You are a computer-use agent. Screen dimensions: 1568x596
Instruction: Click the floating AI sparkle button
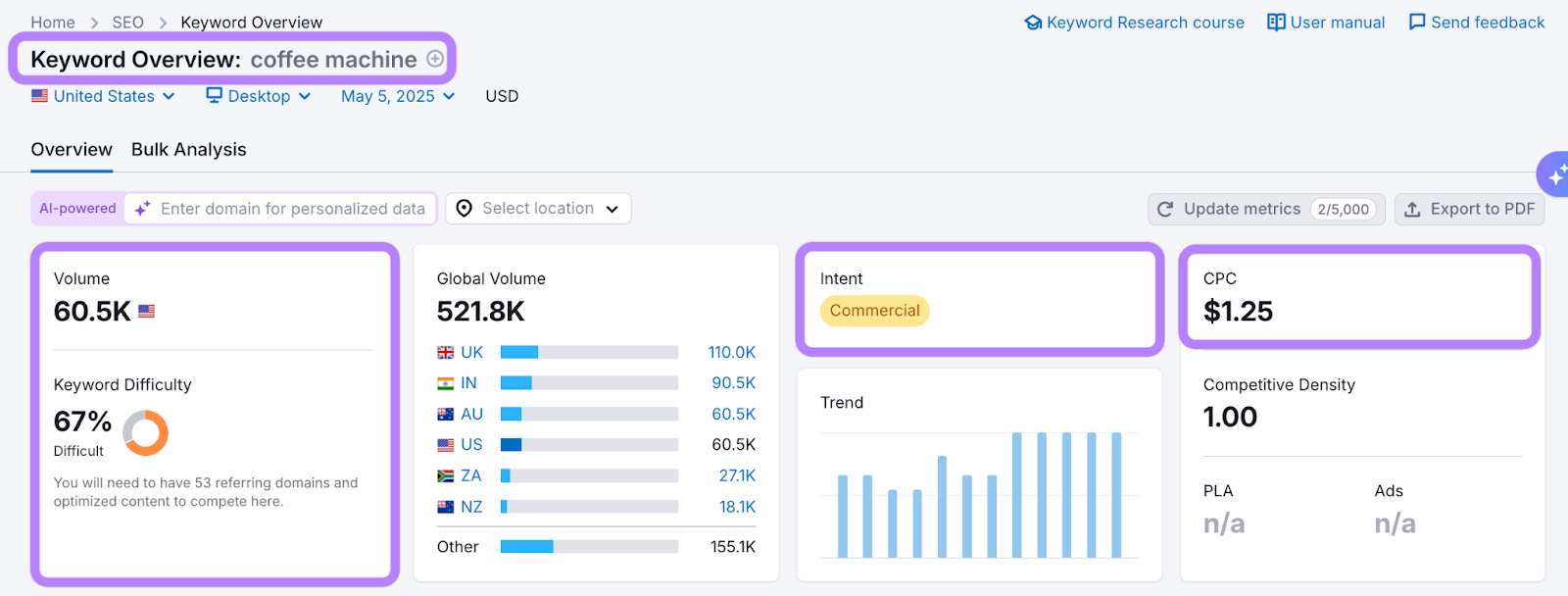[1555, 176]
